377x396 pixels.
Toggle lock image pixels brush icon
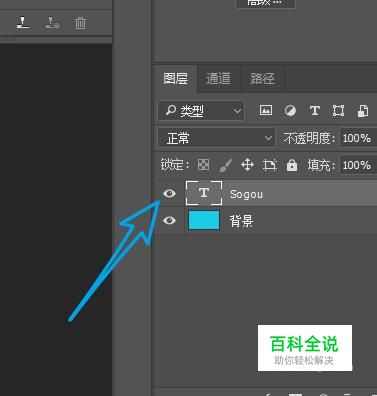coord(225,165)
